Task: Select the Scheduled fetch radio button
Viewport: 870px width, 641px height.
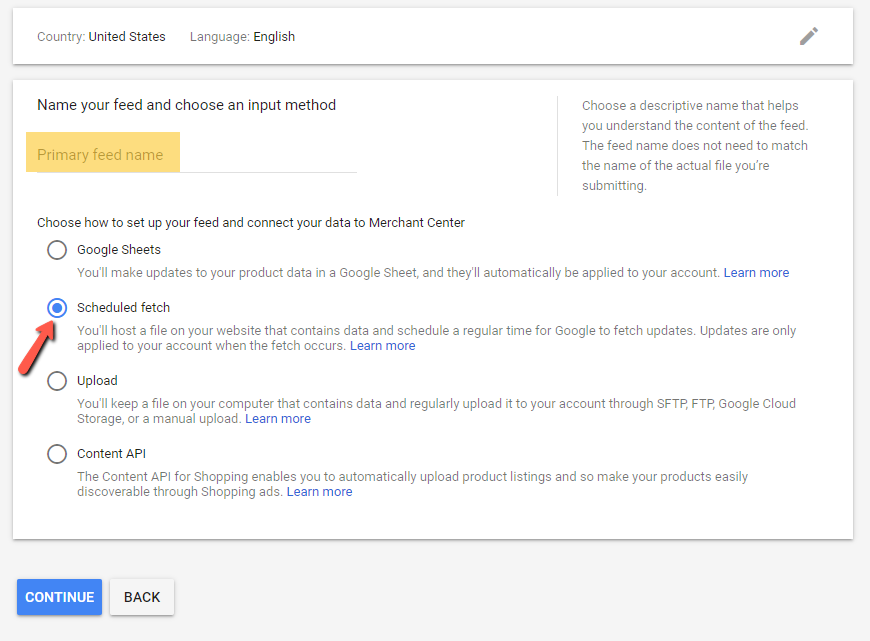Action: [57, 308]
